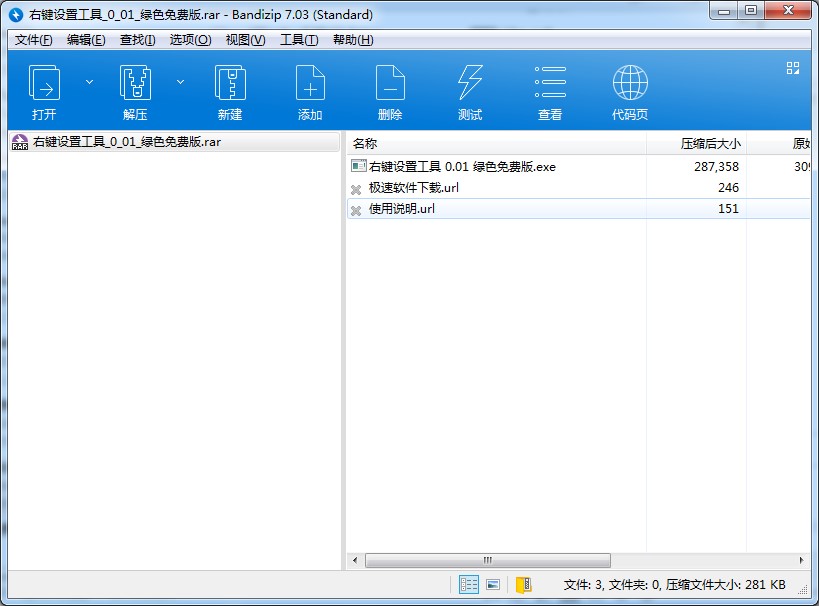Click the icon beside 使用说明.url
Viewport: 819px width, 606px height.
point(356,210)
